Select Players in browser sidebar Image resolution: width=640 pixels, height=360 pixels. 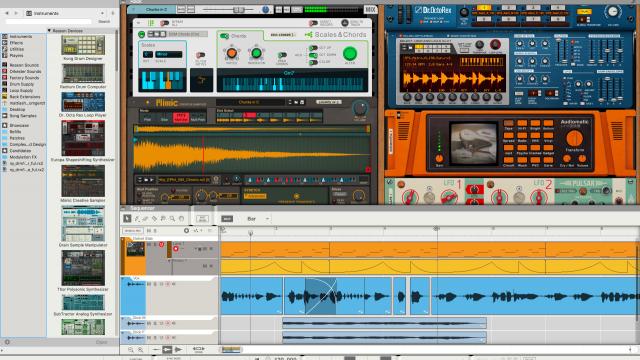pyautogui.click(x=16, y=56)
